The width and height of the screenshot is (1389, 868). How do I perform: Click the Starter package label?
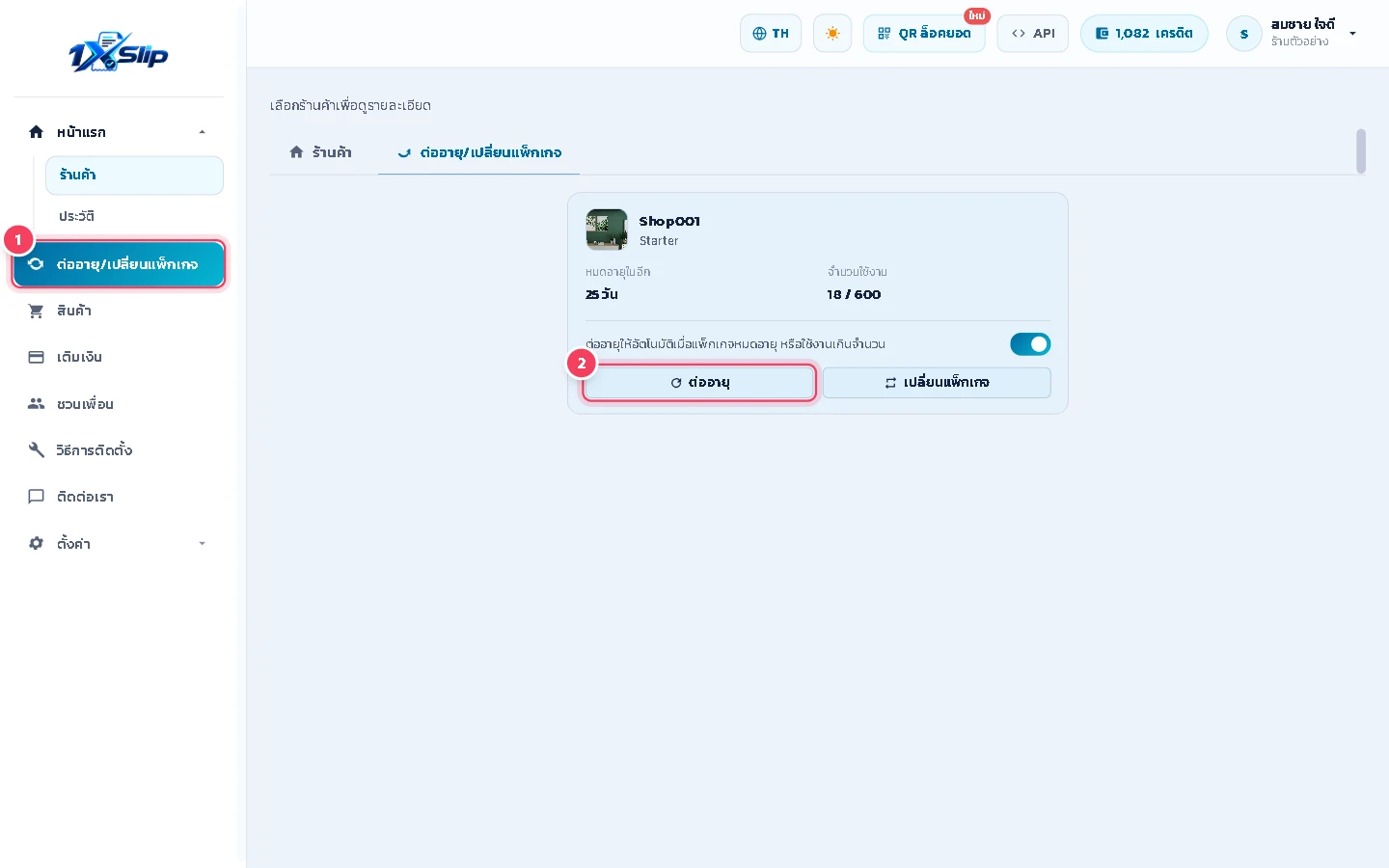pyautogui.click(x=659, y=241)
